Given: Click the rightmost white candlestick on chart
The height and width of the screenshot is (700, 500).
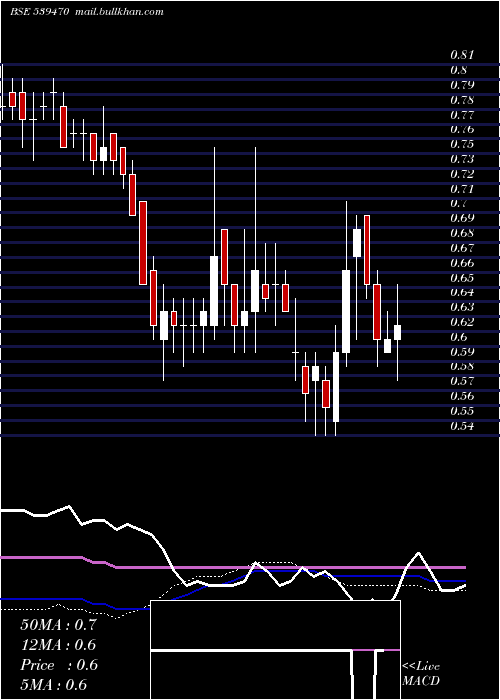Looking at the screenshot, I should pos(397,333).
